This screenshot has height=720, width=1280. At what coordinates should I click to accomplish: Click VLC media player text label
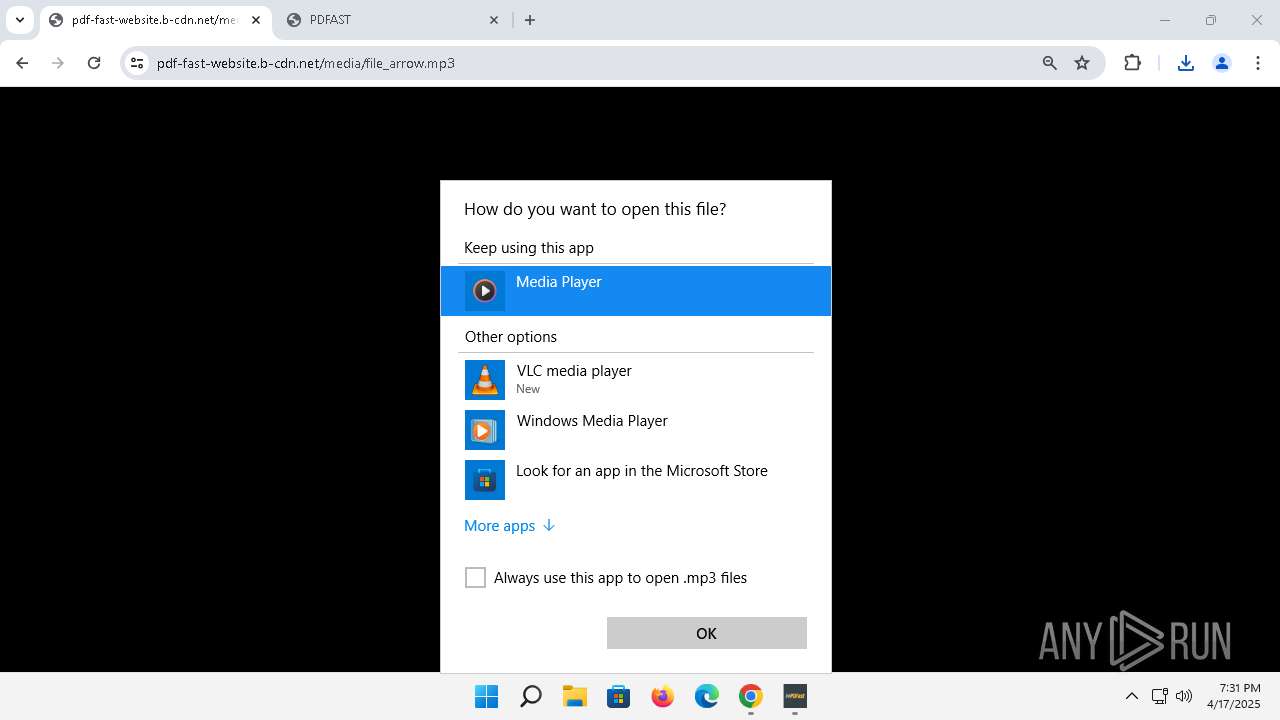pos(574,371)
